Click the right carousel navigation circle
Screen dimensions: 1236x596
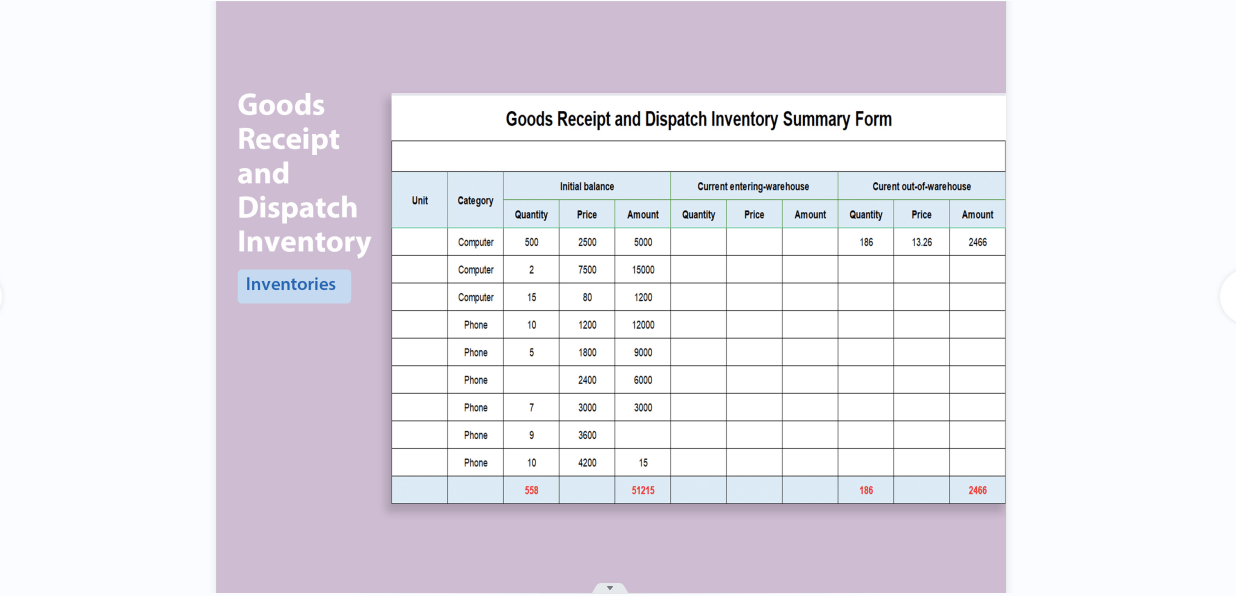click(1233, 295)
